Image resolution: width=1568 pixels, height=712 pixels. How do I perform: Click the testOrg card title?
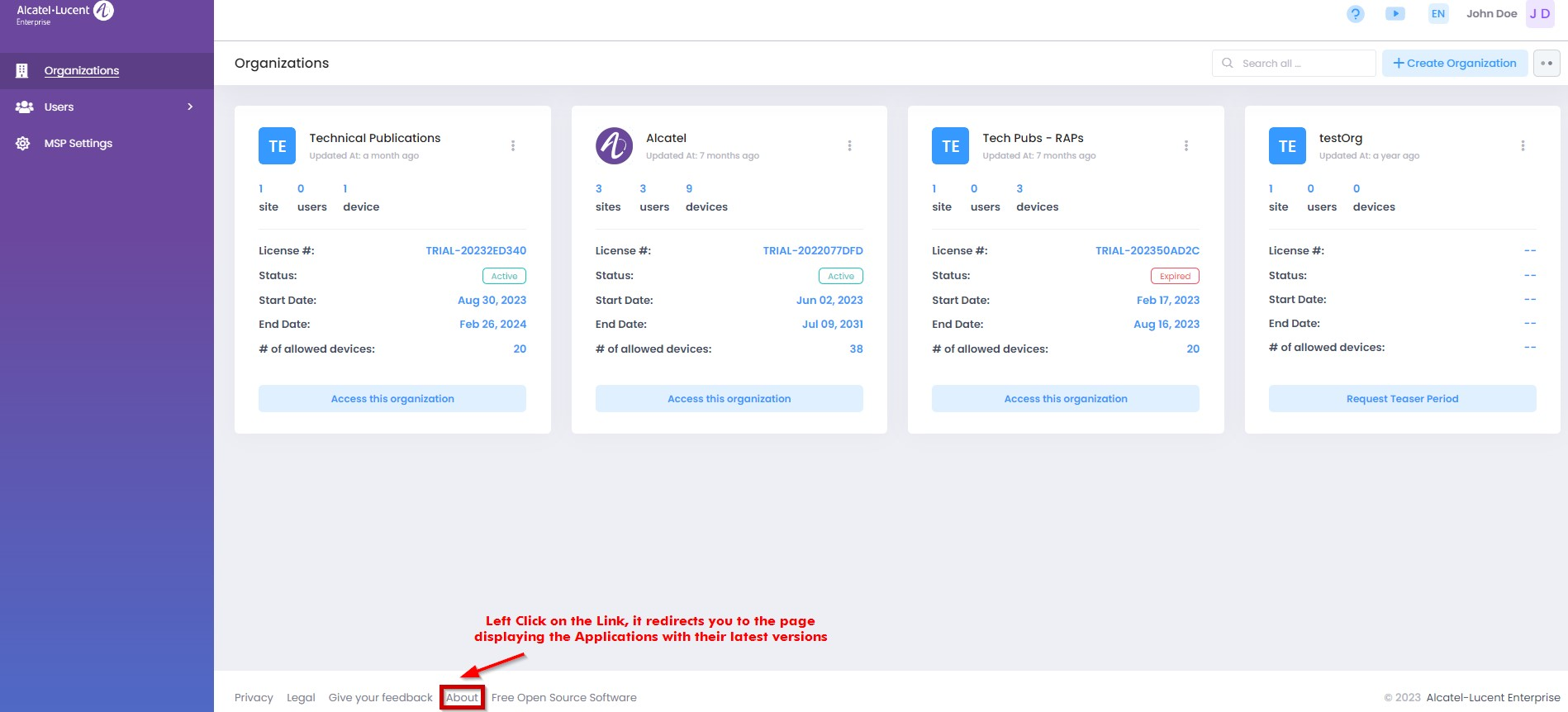pyautogui.click(x=1341, y=138)
